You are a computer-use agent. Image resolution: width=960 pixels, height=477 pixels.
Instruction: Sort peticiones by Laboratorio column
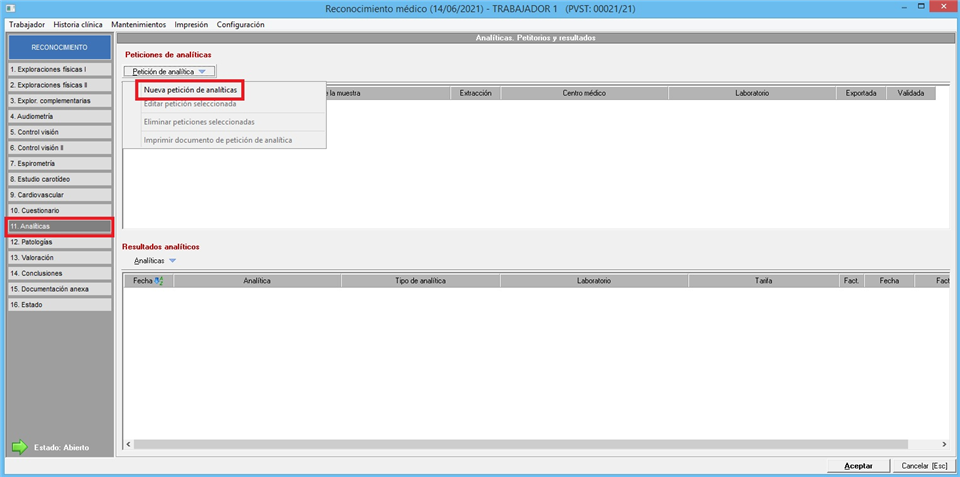[x=752, y=94]
